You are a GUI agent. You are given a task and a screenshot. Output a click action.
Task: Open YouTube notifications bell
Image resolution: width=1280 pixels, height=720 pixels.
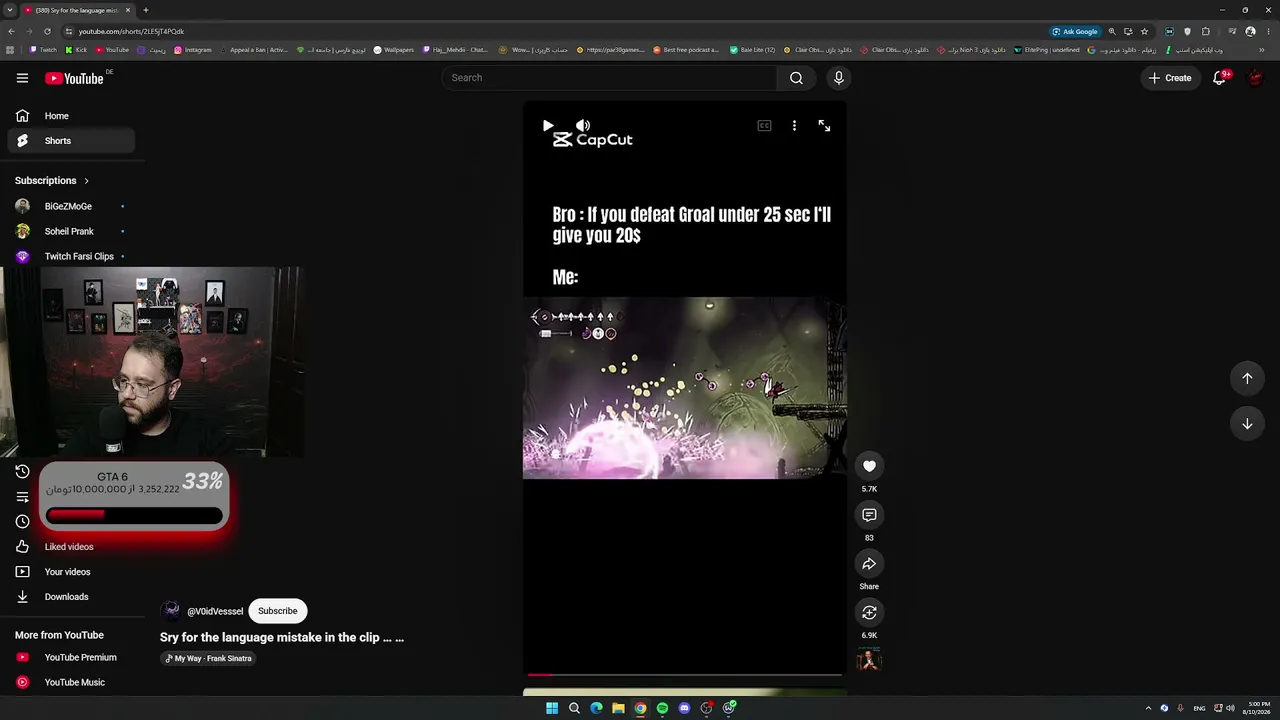[1219, 78]
